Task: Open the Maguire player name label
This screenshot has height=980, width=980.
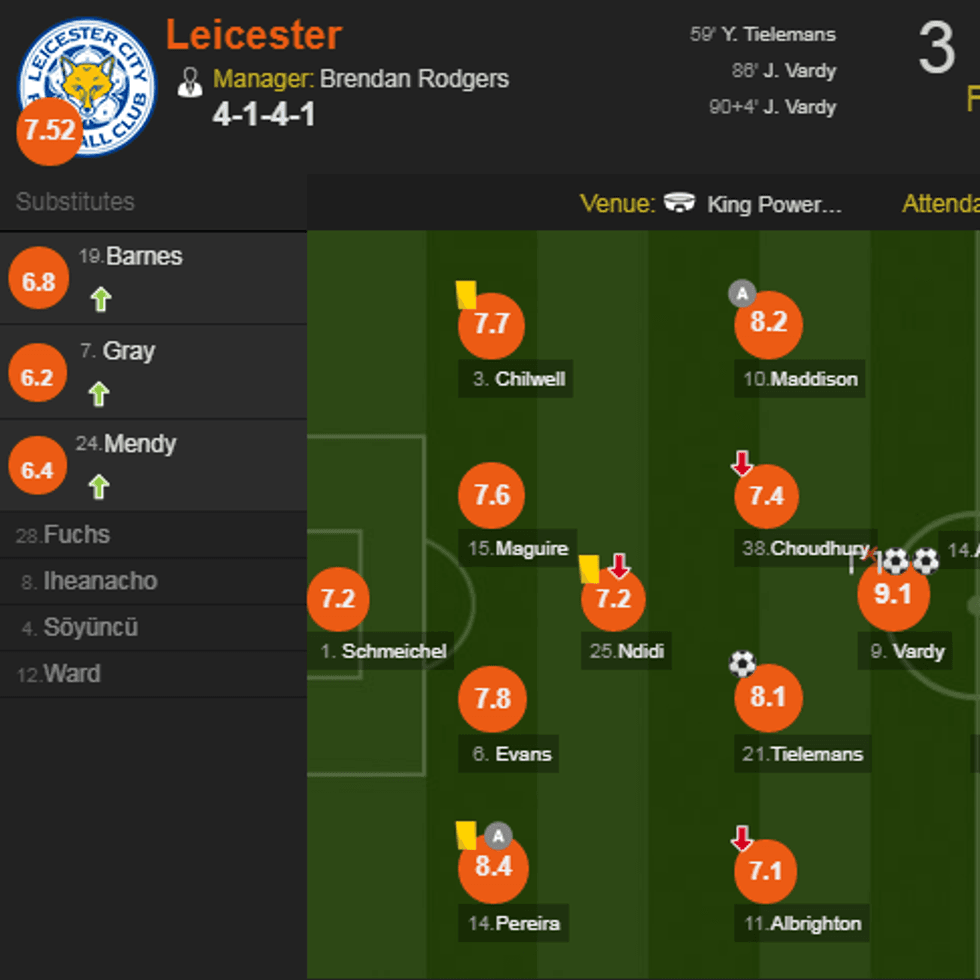Action: pos(518,548)
